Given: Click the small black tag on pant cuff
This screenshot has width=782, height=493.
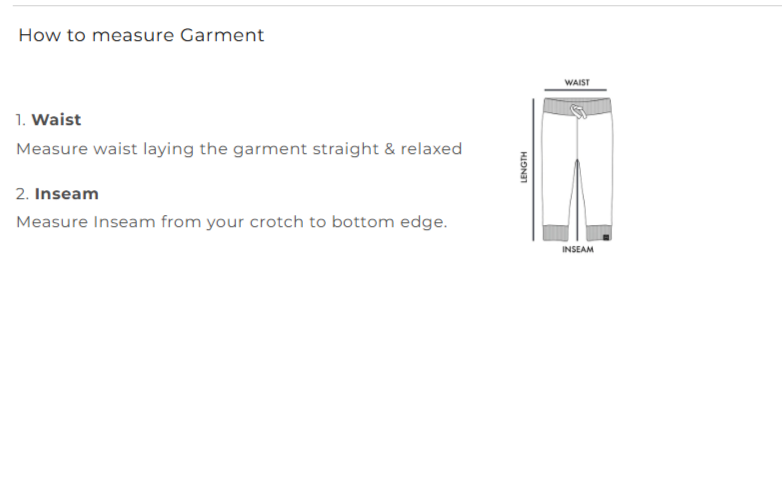Looking at the screenshot, I should click(x=606, y=236).
